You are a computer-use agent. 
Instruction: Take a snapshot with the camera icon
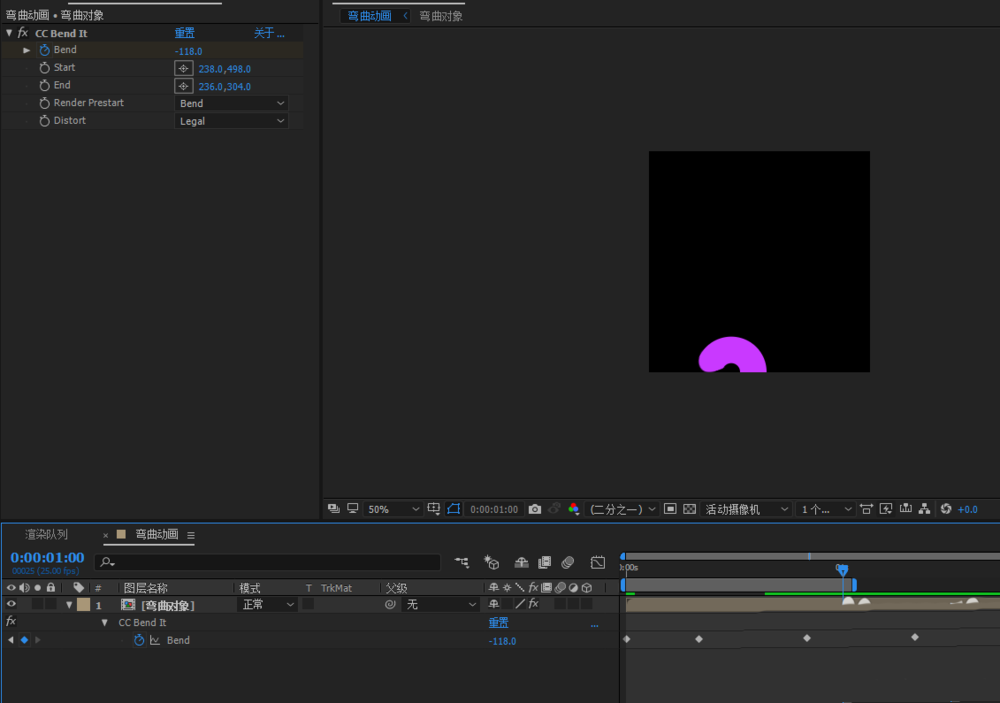[534, 509]
